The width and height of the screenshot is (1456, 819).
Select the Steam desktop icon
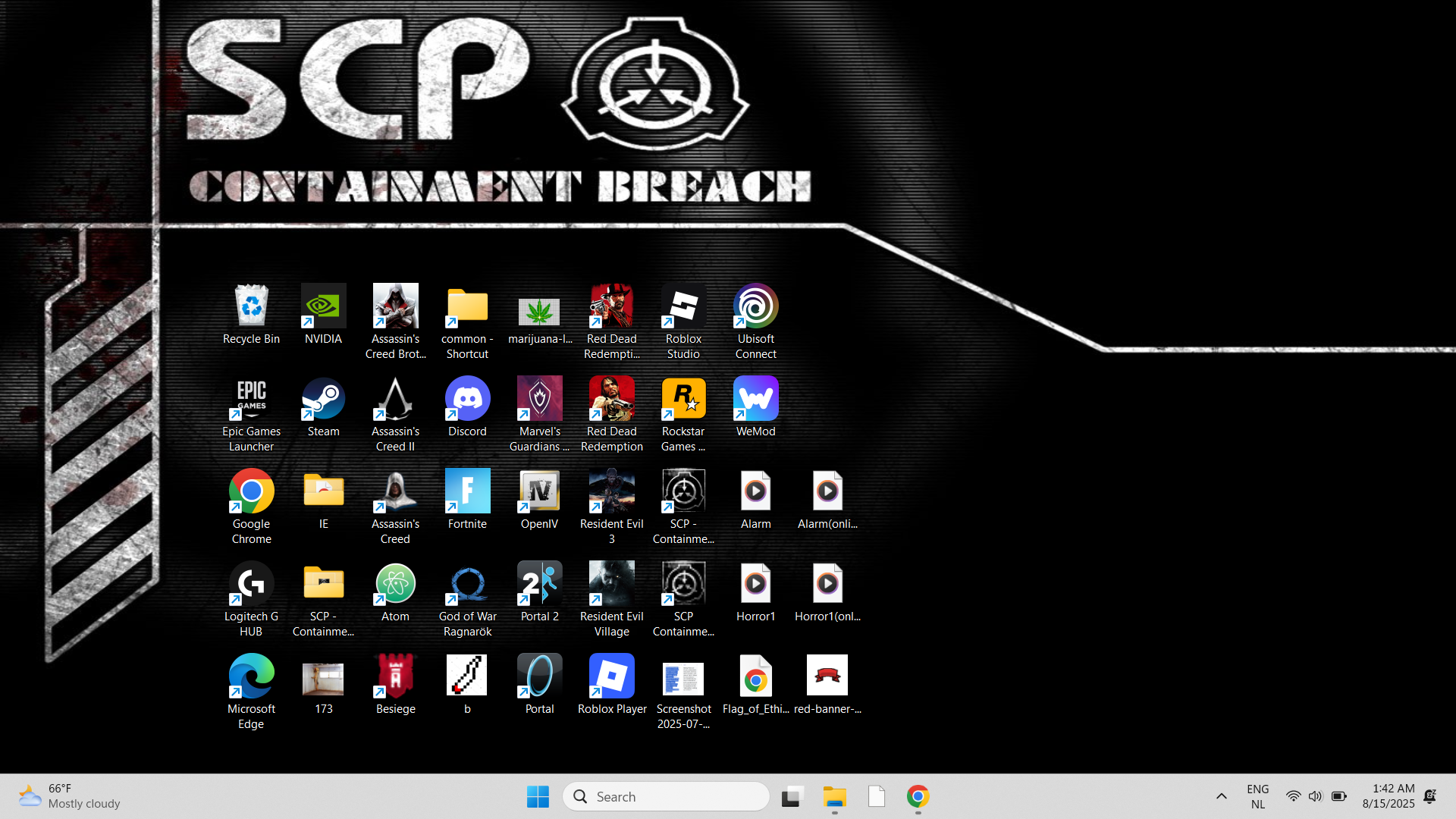(x=323, y=407)
